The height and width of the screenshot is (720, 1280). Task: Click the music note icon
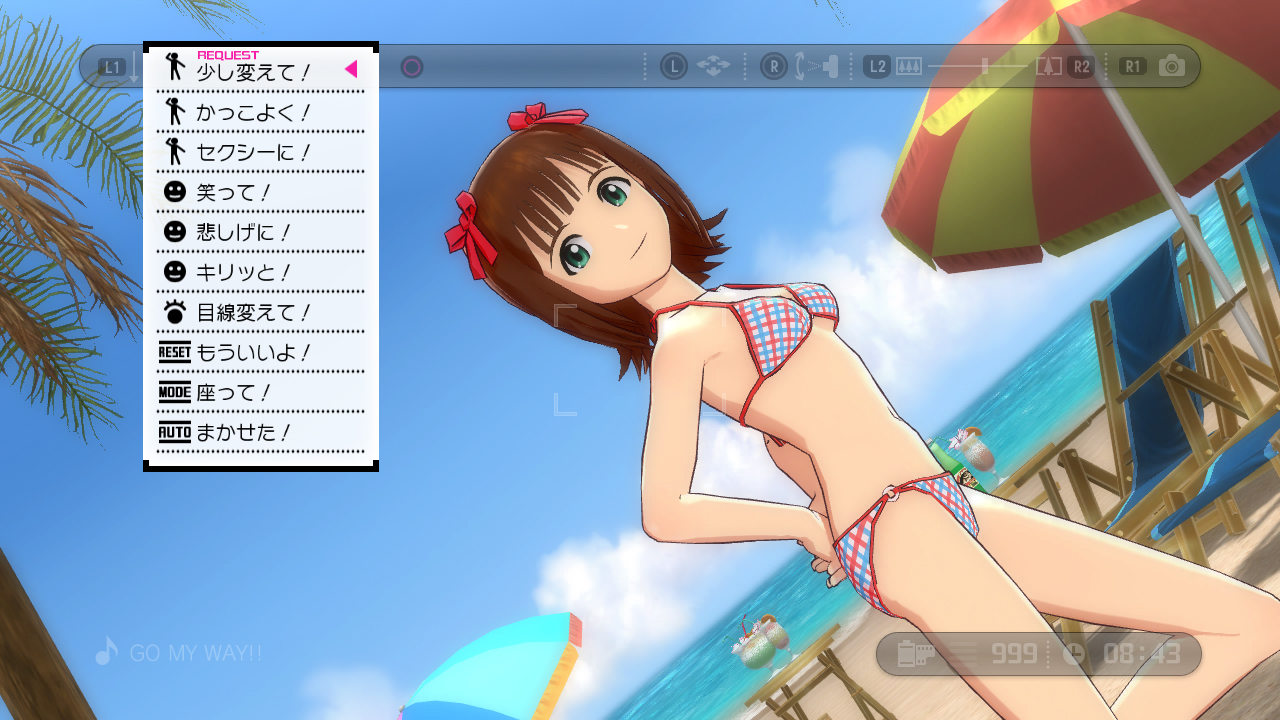tap(106, 652)
